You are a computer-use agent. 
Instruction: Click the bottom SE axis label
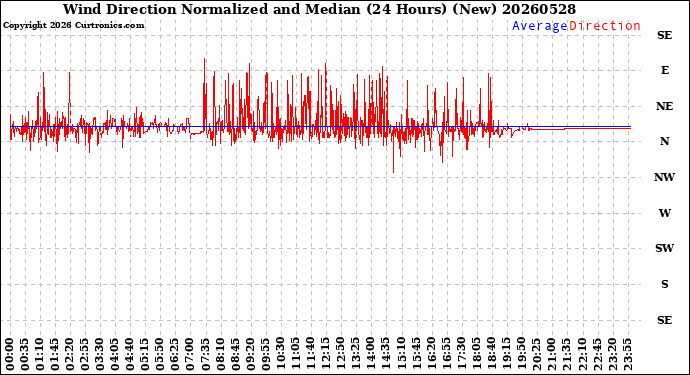pos(664,320)
